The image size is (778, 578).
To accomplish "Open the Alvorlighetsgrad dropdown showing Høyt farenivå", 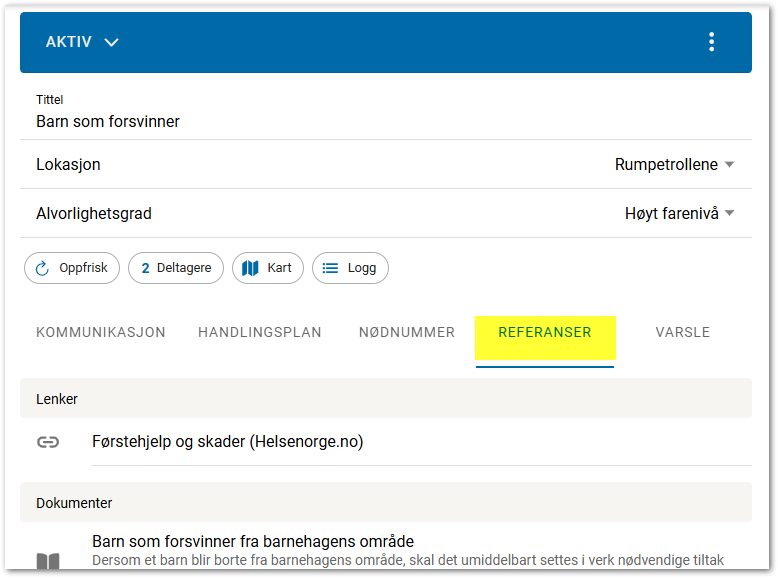I will pyautogui.click(x=680, y=213).
